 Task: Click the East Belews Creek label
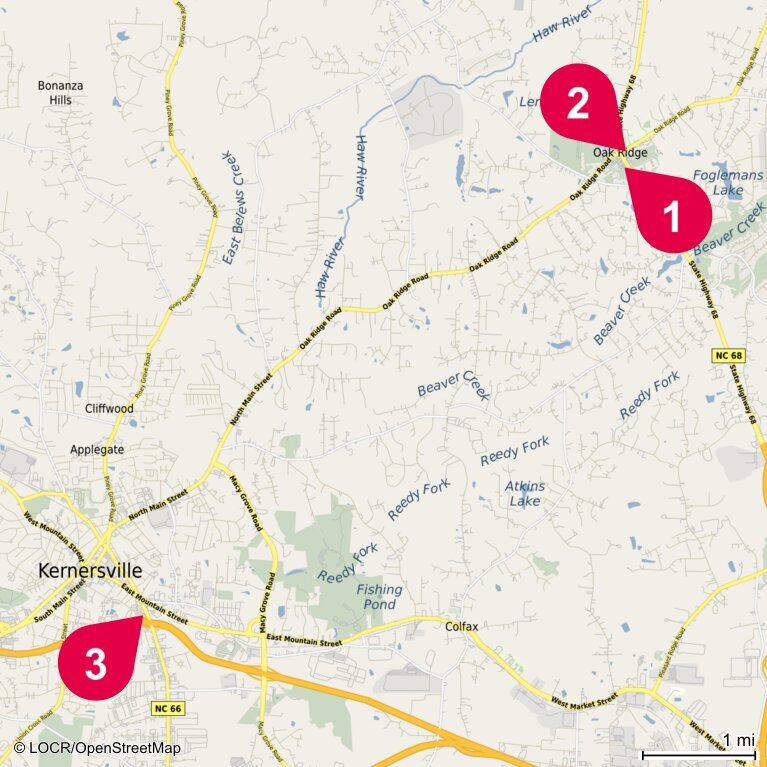click(233, 208)
